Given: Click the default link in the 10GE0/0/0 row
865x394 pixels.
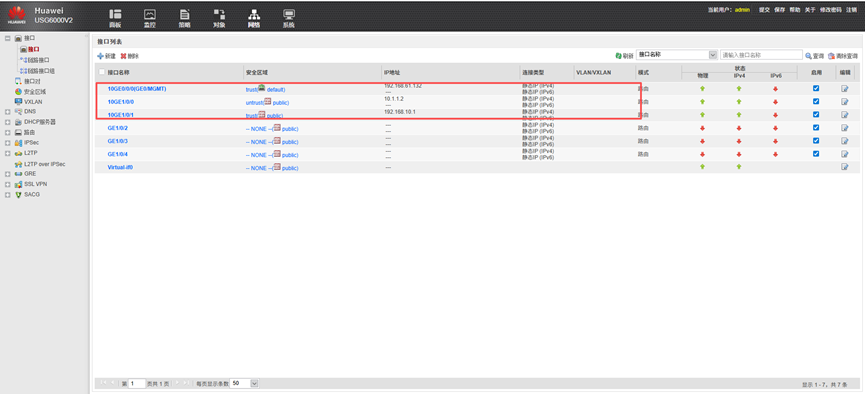Looking at the screenshot, I should click(276, 89).
